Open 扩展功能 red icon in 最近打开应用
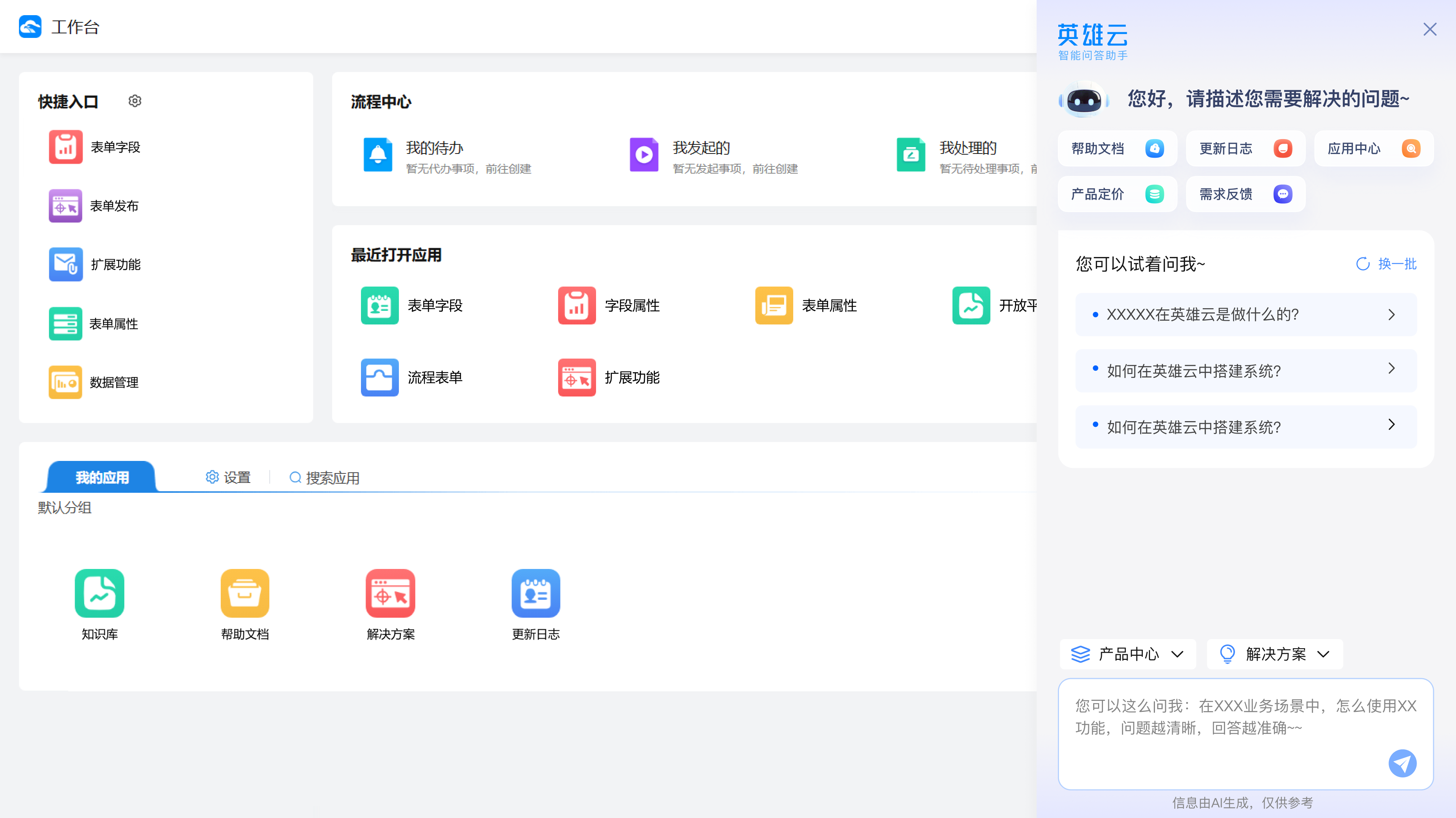The width and height of the screenshot is (1456, 818). 577,378
